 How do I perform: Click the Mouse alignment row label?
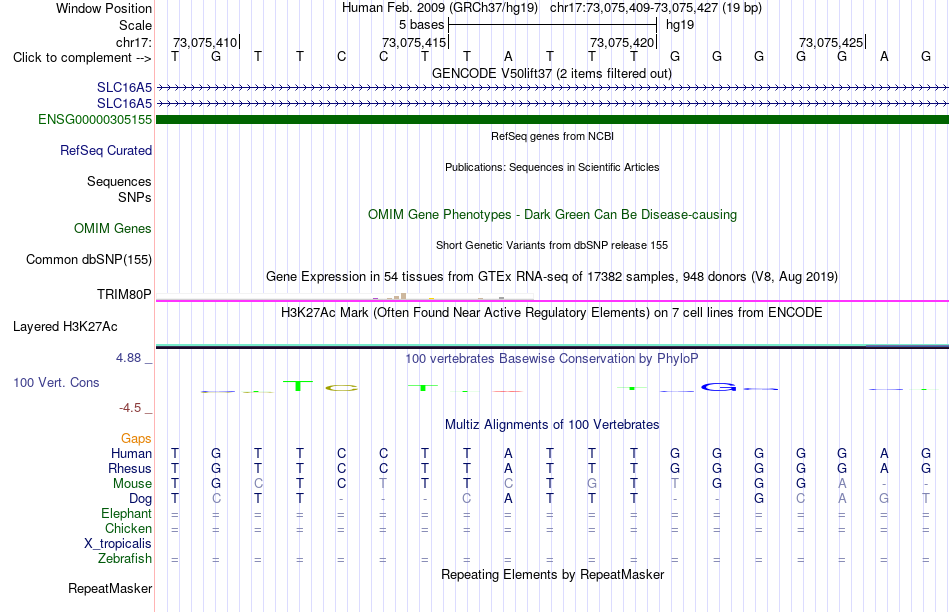pyautogui.click(x=132, y=484)
